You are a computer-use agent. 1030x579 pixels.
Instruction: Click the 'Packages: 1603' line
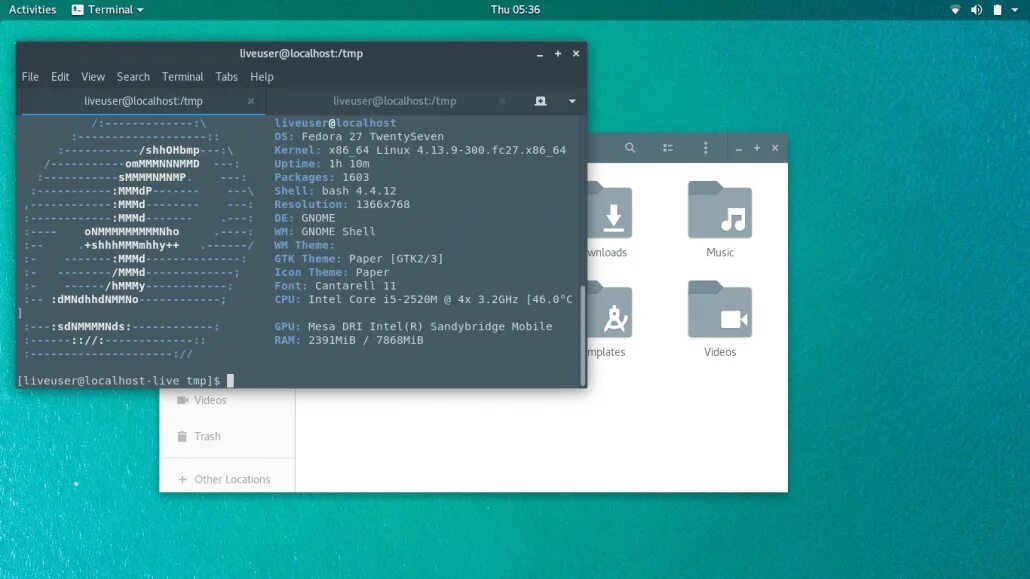tap(321, 177)
